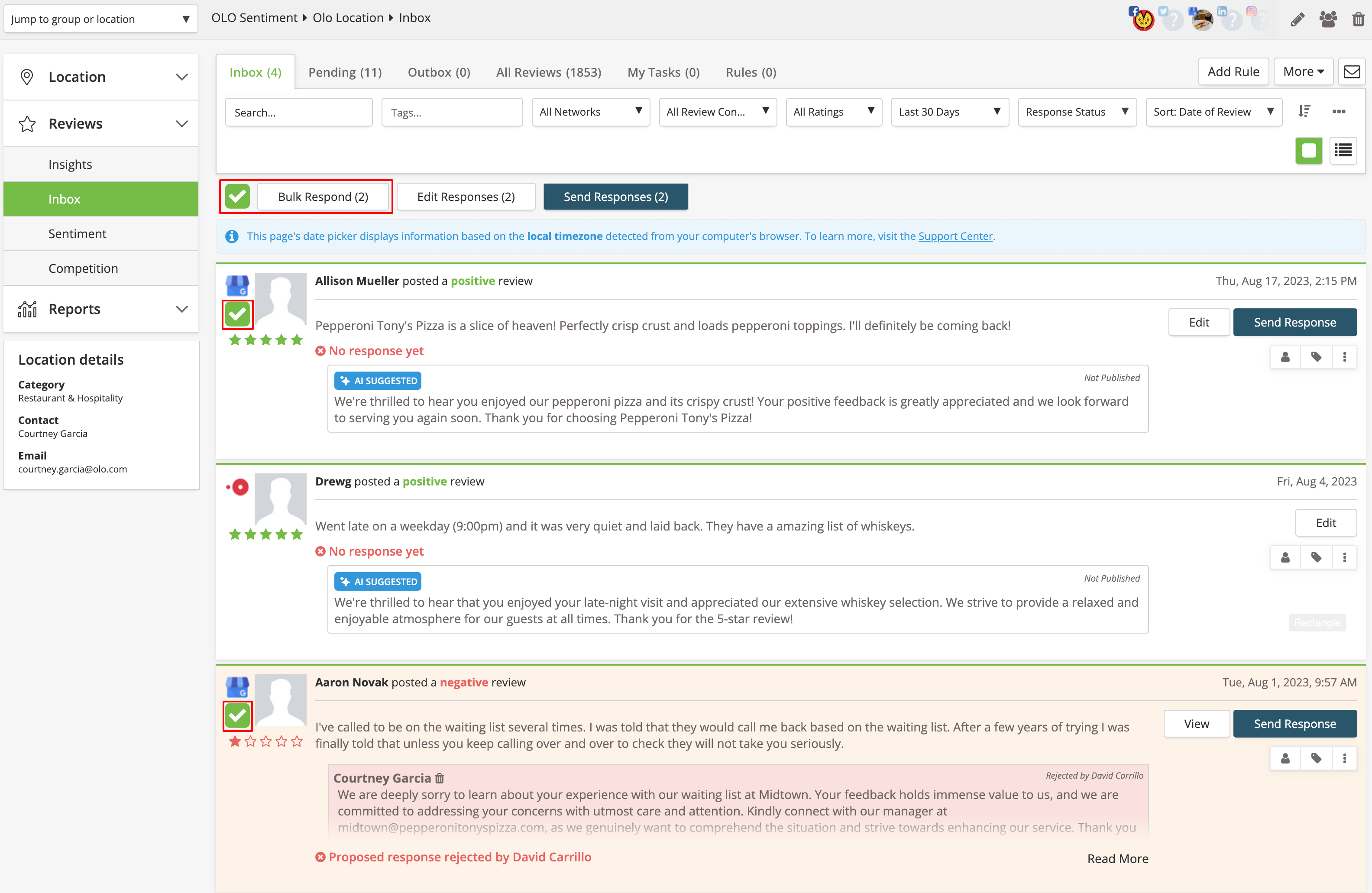Click the envelope mail icon beside More
The width and height of the screenshot is (1372, 893).
coord(1351,71)
